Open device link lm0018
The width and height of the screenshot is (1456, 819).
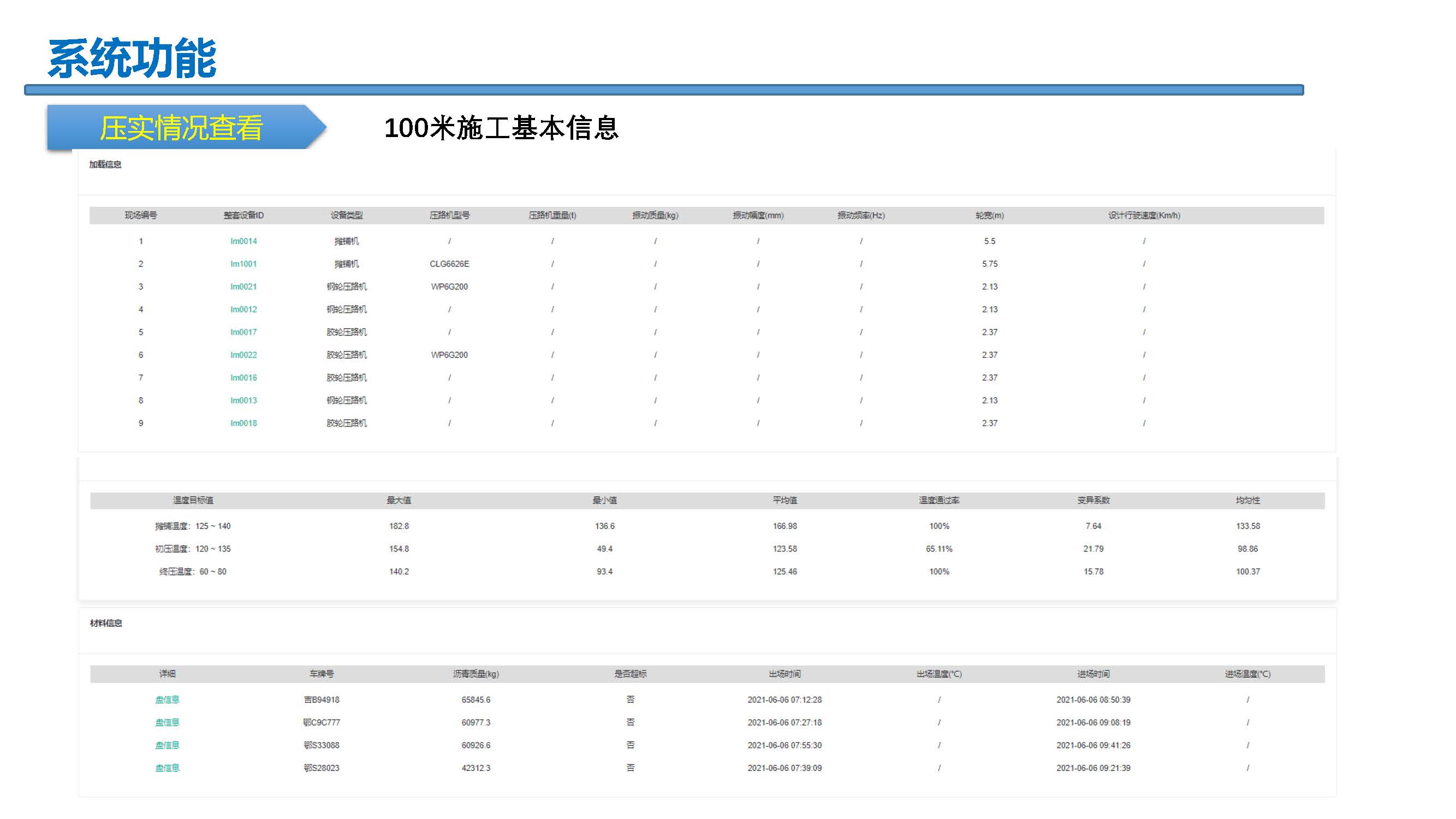(x=243, y=423)
